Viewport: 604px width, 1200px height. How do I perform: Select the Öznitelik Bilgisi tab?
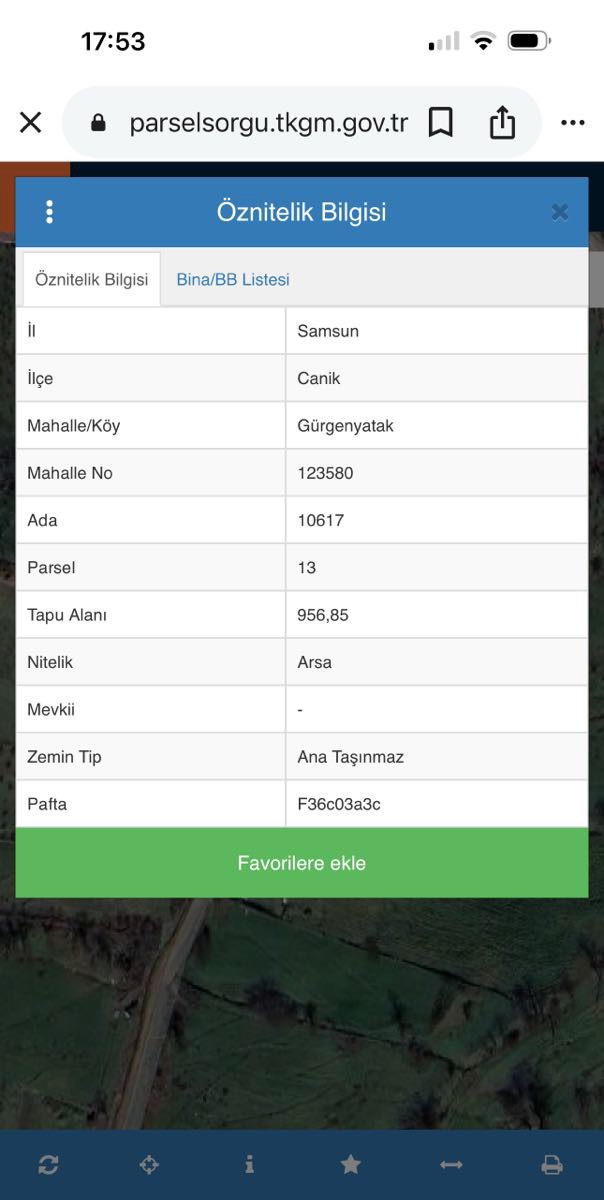91,280
